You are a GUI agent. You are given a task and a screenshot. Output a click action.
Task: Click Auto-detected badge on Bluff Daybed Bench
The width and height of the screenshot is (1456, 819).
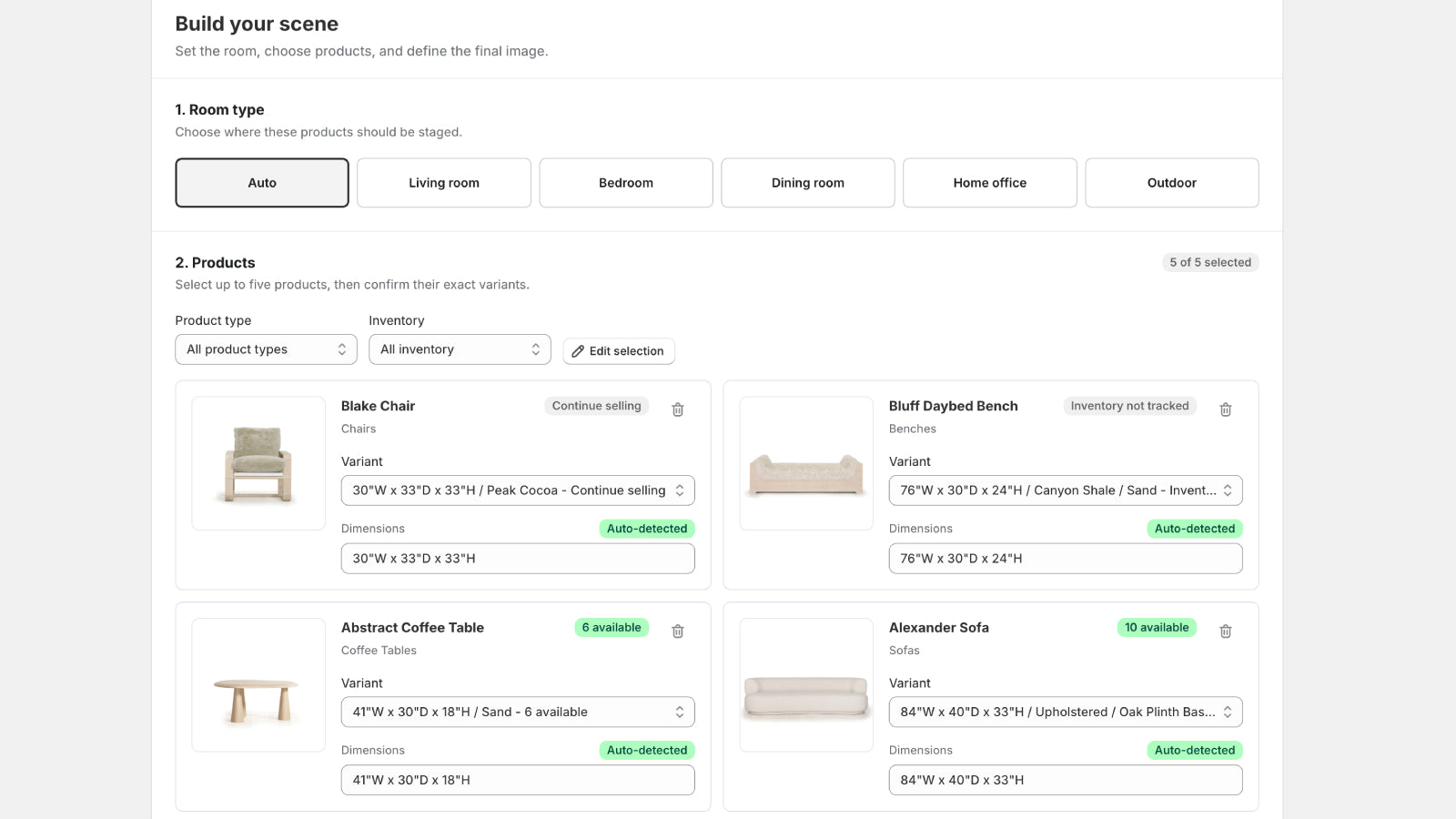(1195, 529)
